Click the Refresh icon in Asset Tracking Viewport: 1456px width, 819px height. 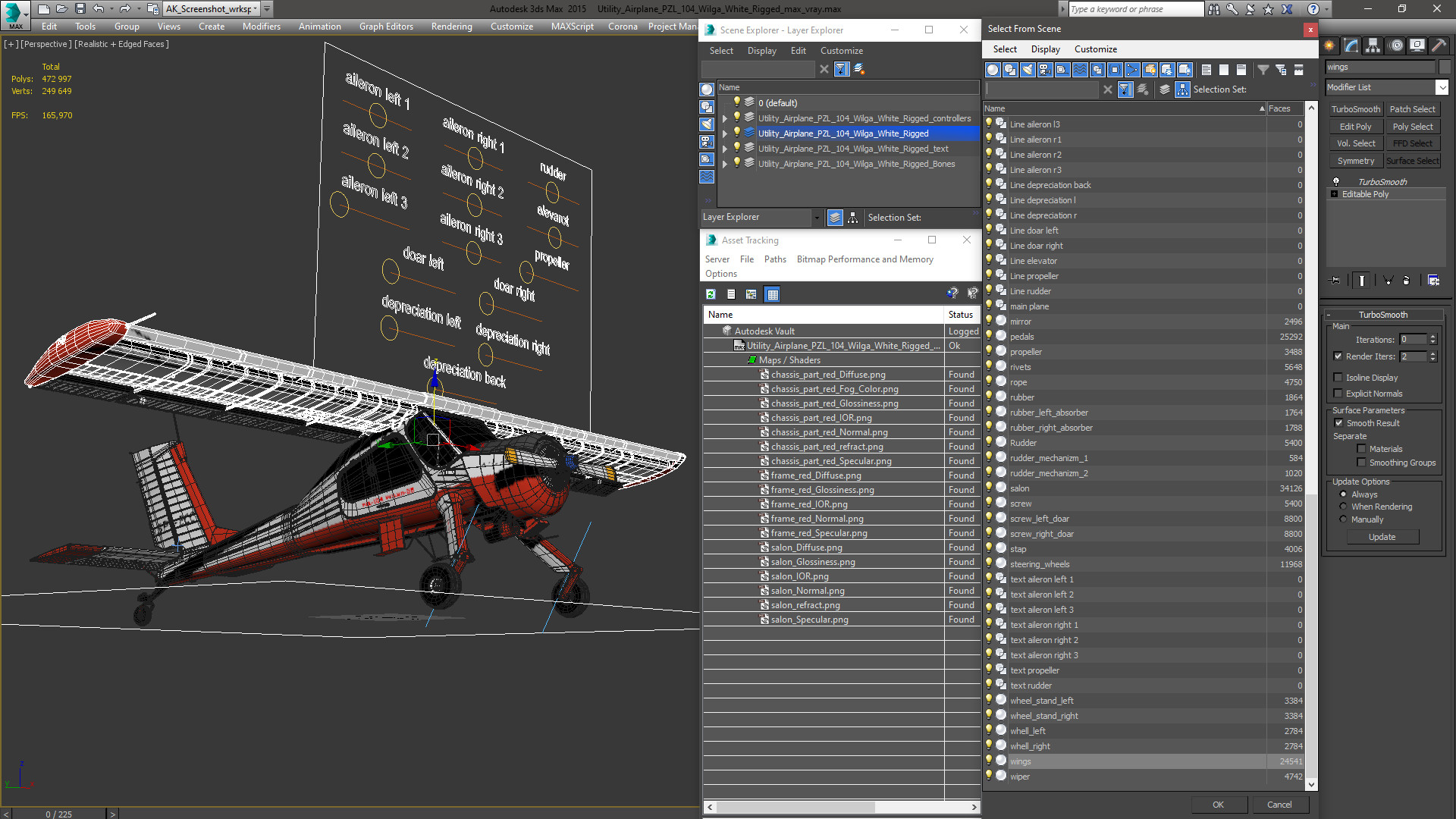711,294
